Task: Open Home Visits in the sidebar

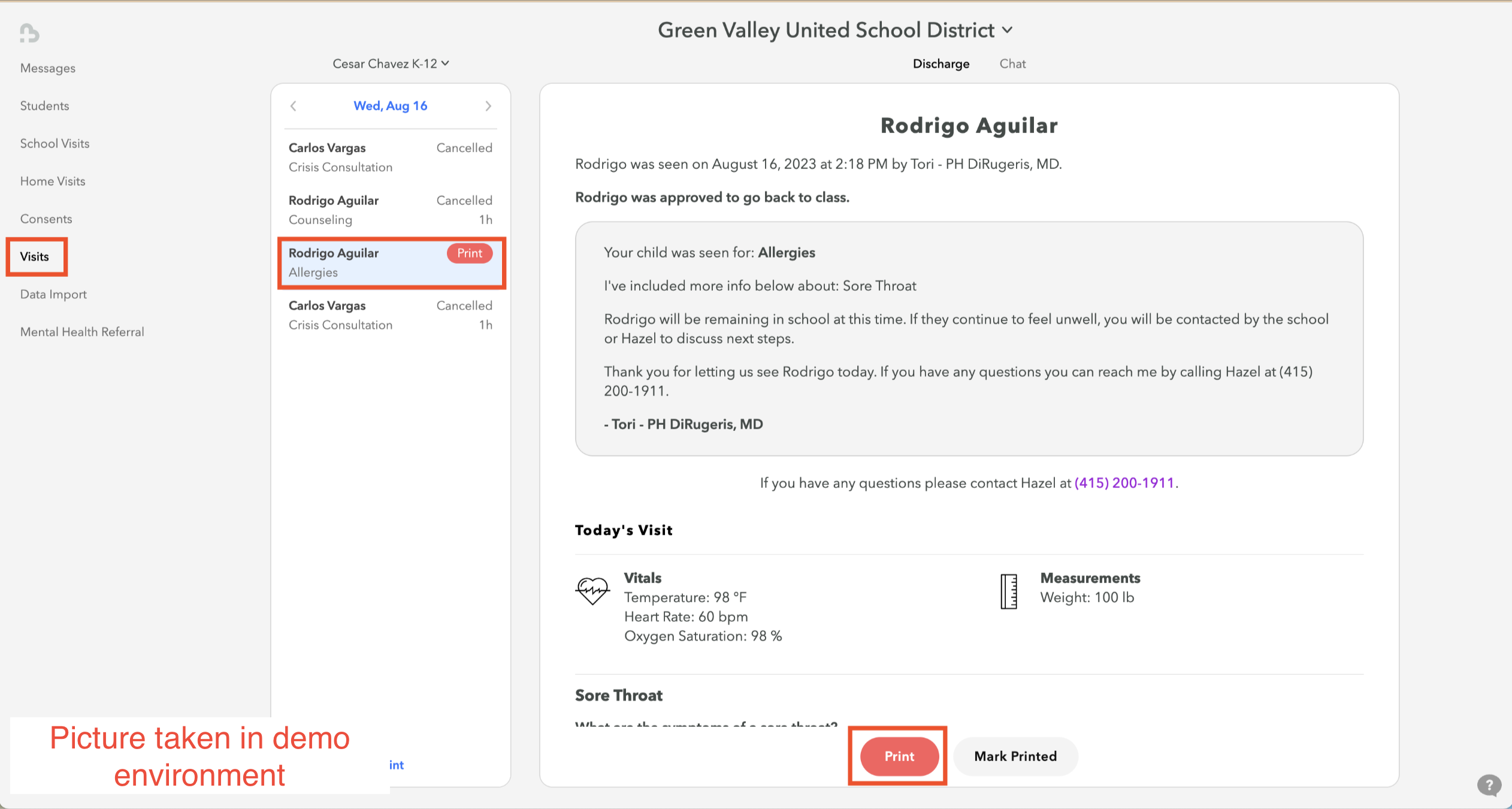Action: 53,182
